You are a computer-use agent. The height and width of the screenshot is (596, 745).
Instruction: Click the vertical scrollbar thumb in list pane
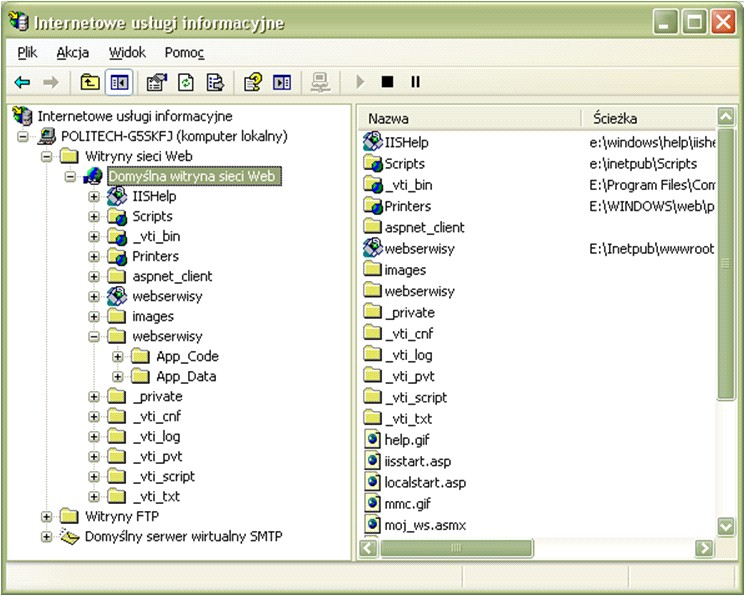[x=726, y=264]
